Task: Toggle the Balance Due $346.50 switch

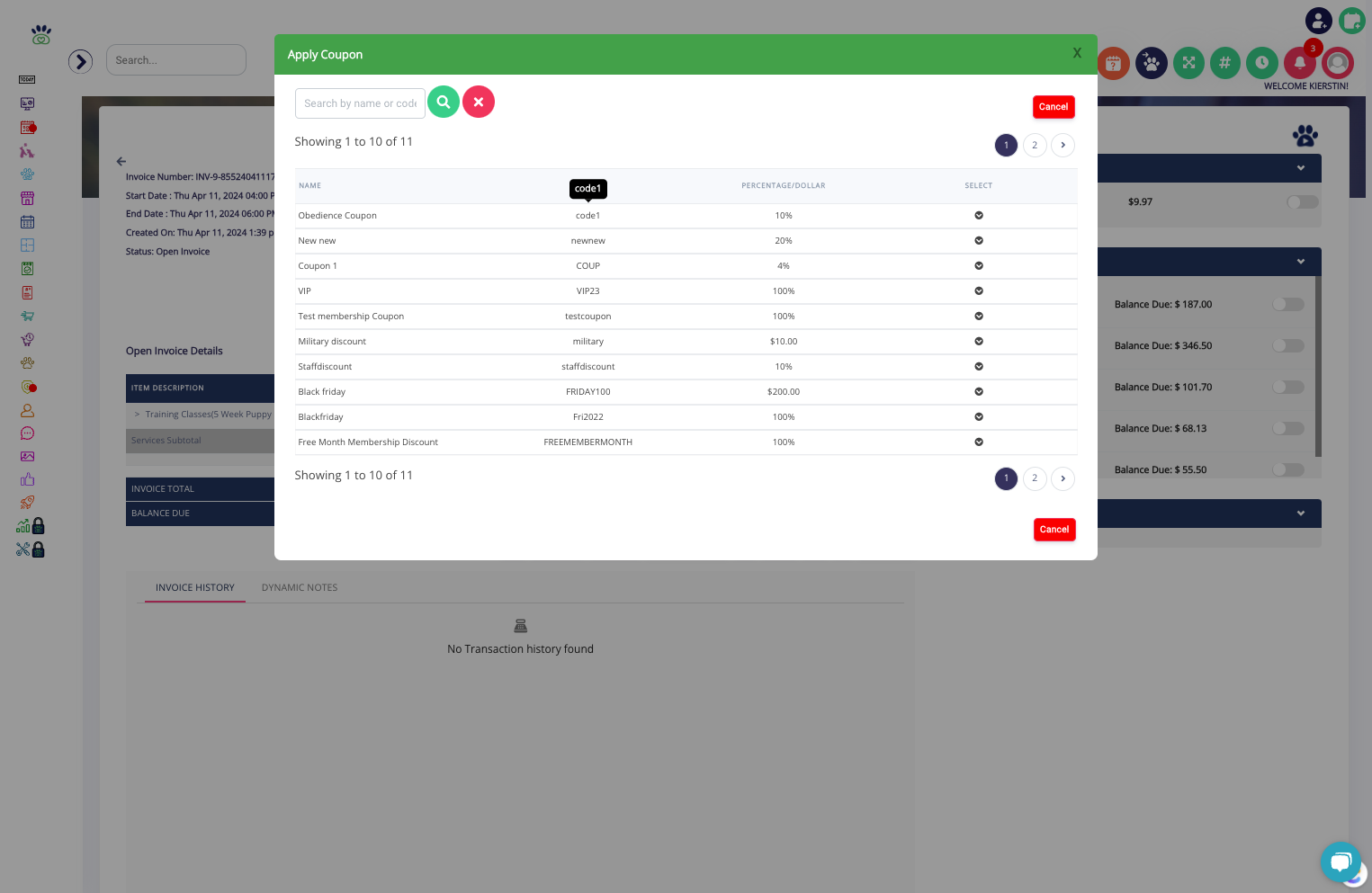Action: click(x=1288, y=346)
